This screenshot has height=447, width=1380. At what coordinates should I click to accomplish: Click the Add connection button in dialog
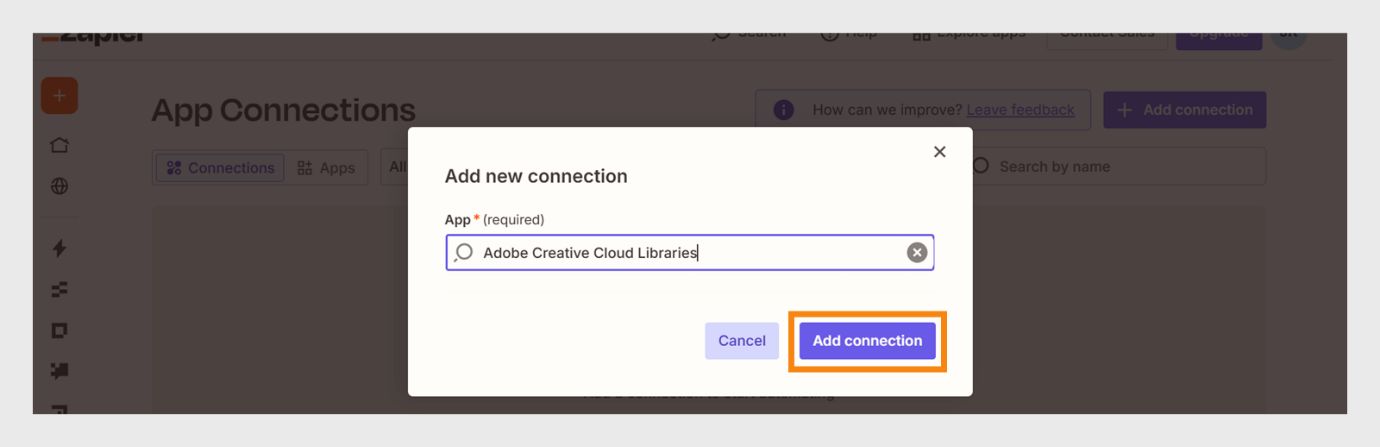(867, 341)
